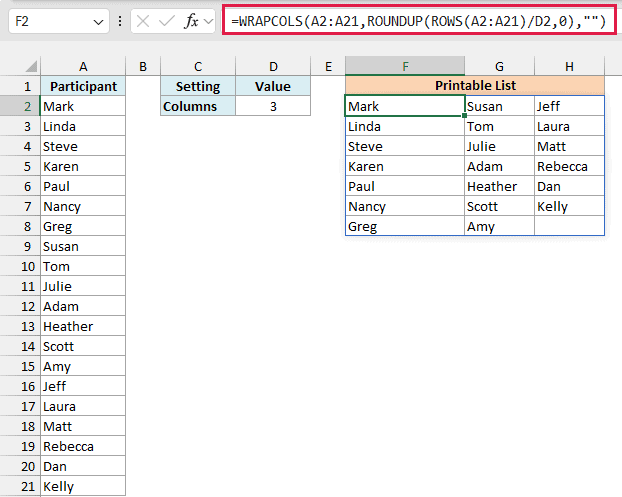Select cell A6 containing Paul

click(83, 186)
